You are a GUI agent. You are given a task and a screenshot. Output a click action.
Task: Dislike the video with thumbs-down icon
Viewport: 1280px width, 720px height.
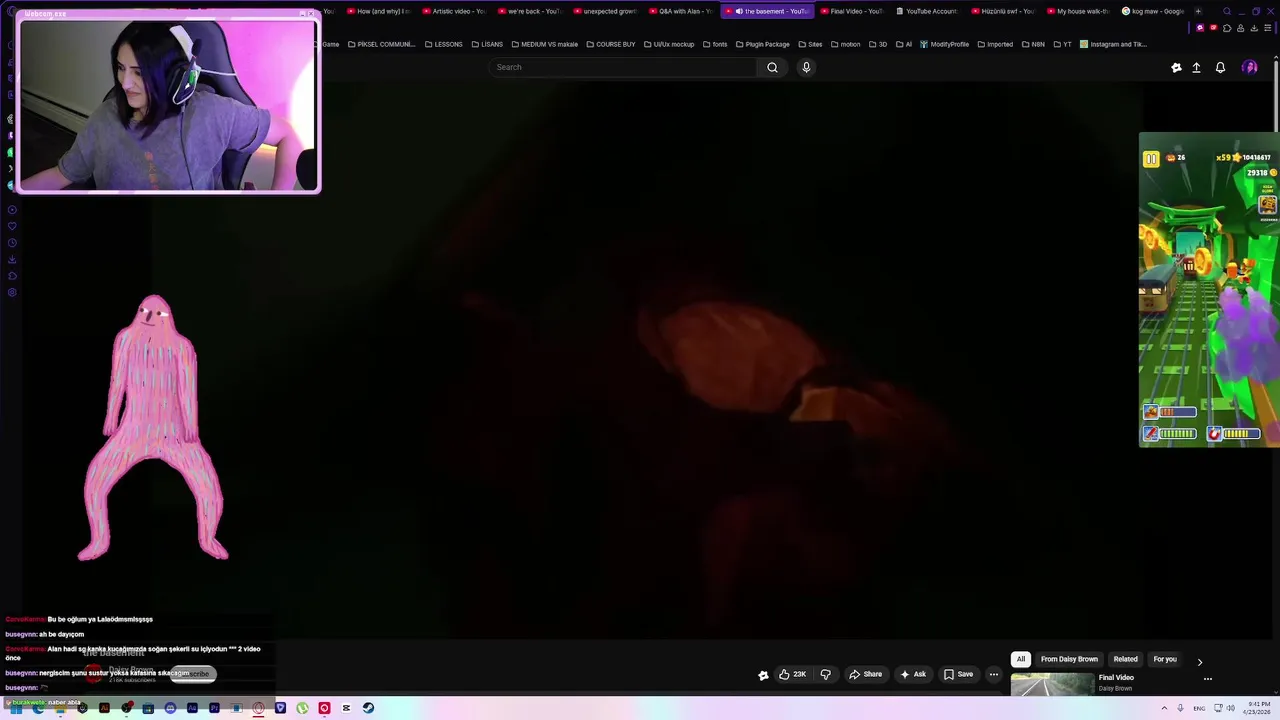825,674
